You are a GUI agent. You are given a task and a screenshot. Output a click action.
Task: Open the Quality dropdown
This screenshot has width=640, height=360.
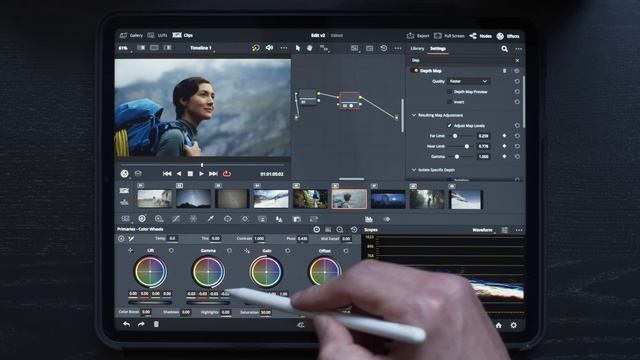pyautogui.click(x=468, y=81)
